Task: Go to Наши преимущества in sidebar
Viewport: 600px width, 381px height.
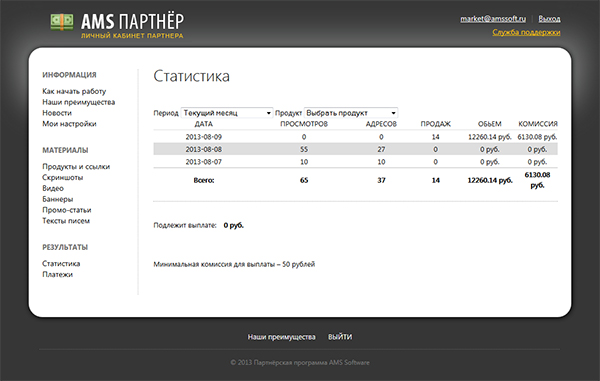Action: (x=78, y=102)
